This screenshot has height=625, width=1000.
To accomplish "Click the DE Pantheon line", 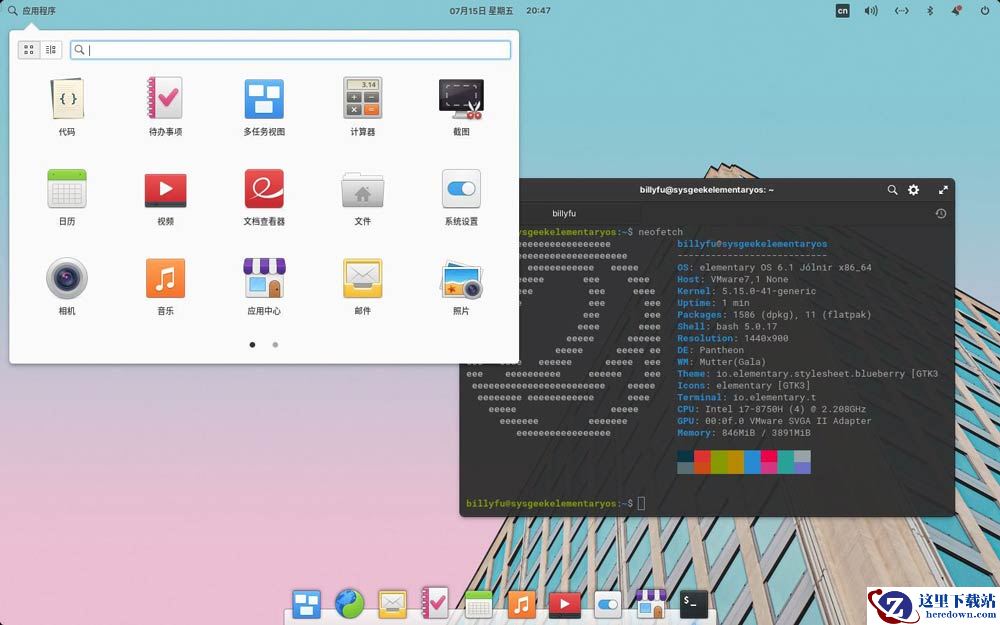I will pos(710,350).
